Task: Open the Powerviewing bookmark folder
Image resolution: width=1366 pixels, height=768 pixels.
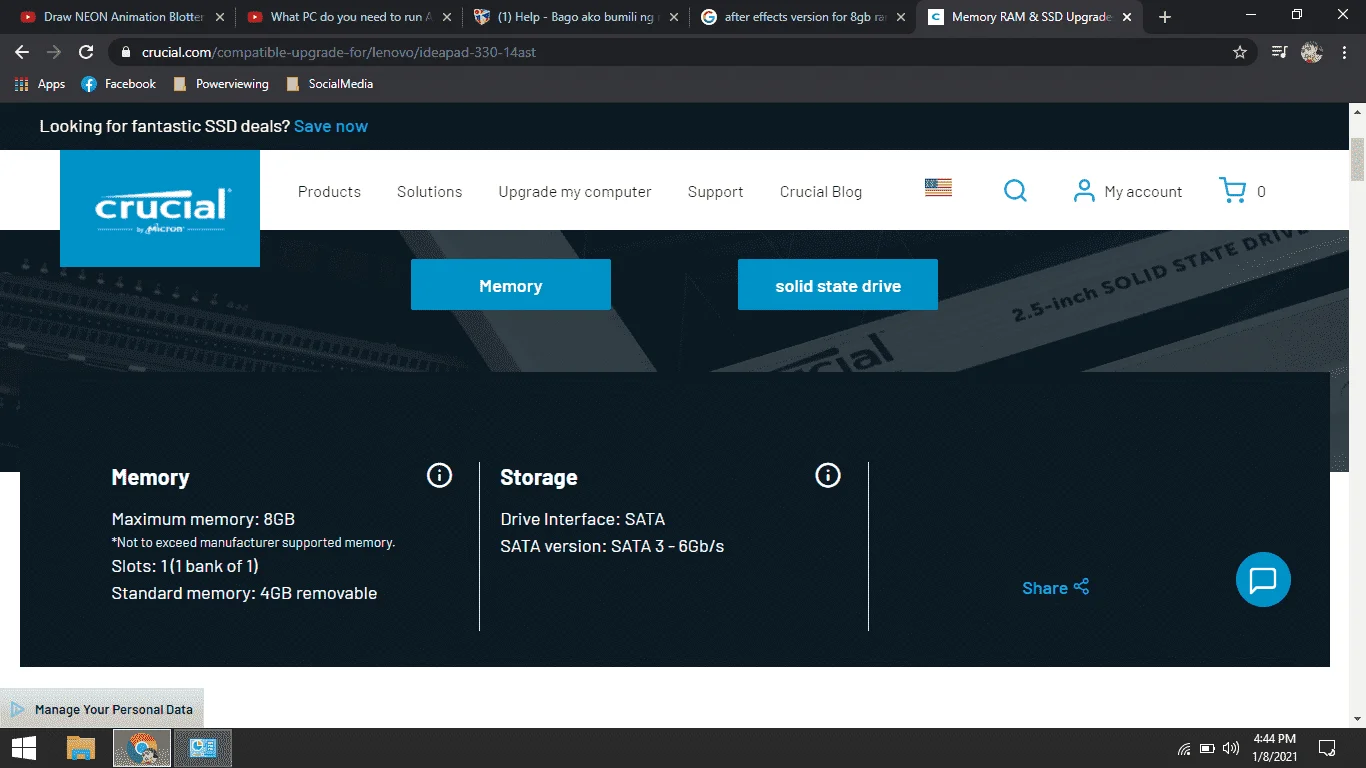Action: pos(221,84)
